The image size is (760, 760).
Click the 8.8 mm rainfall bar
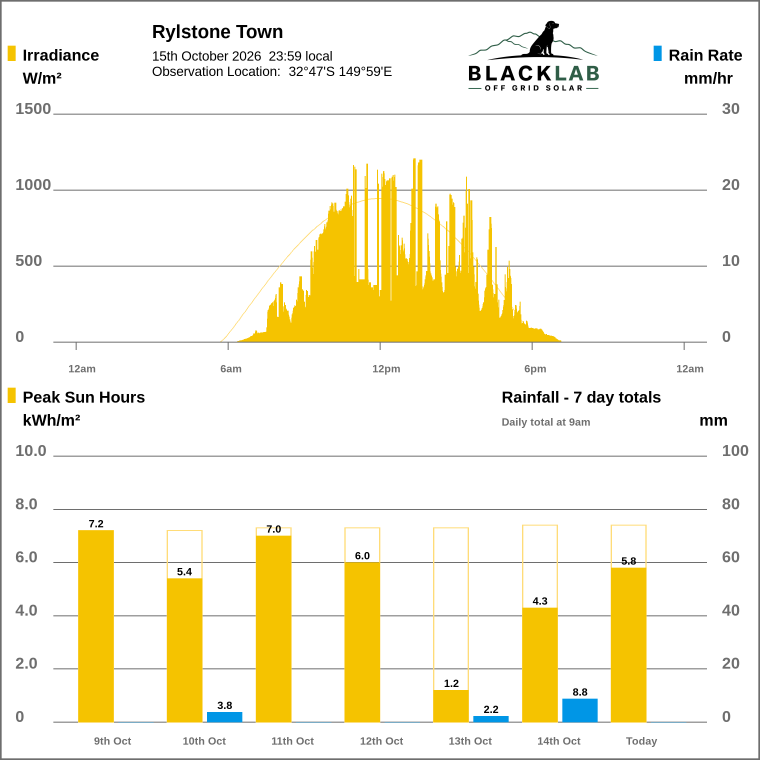(580, 710)
